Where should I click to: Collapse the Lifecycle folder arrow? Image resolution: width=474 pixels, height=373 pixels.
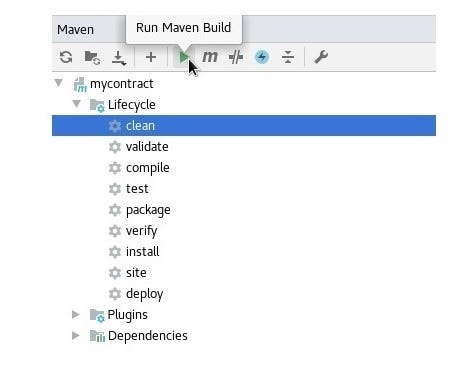pyautogui.click(x=76, y=104)
